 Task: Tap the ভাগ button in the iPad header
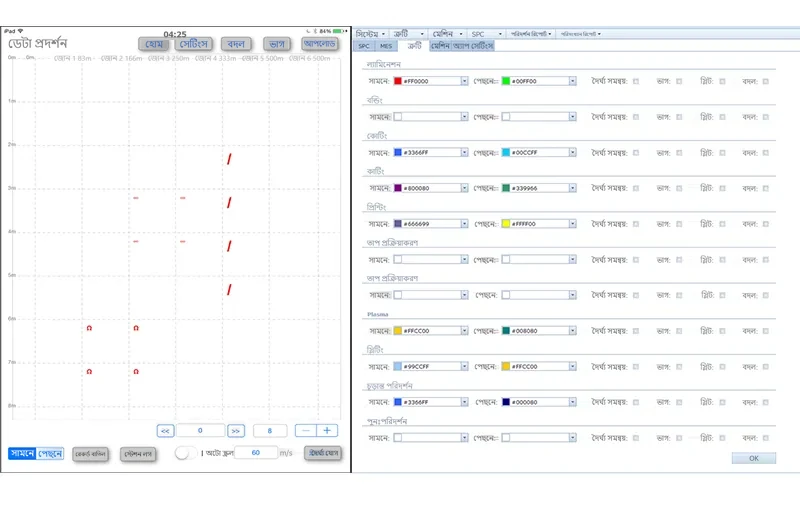[x=277, y=44]
